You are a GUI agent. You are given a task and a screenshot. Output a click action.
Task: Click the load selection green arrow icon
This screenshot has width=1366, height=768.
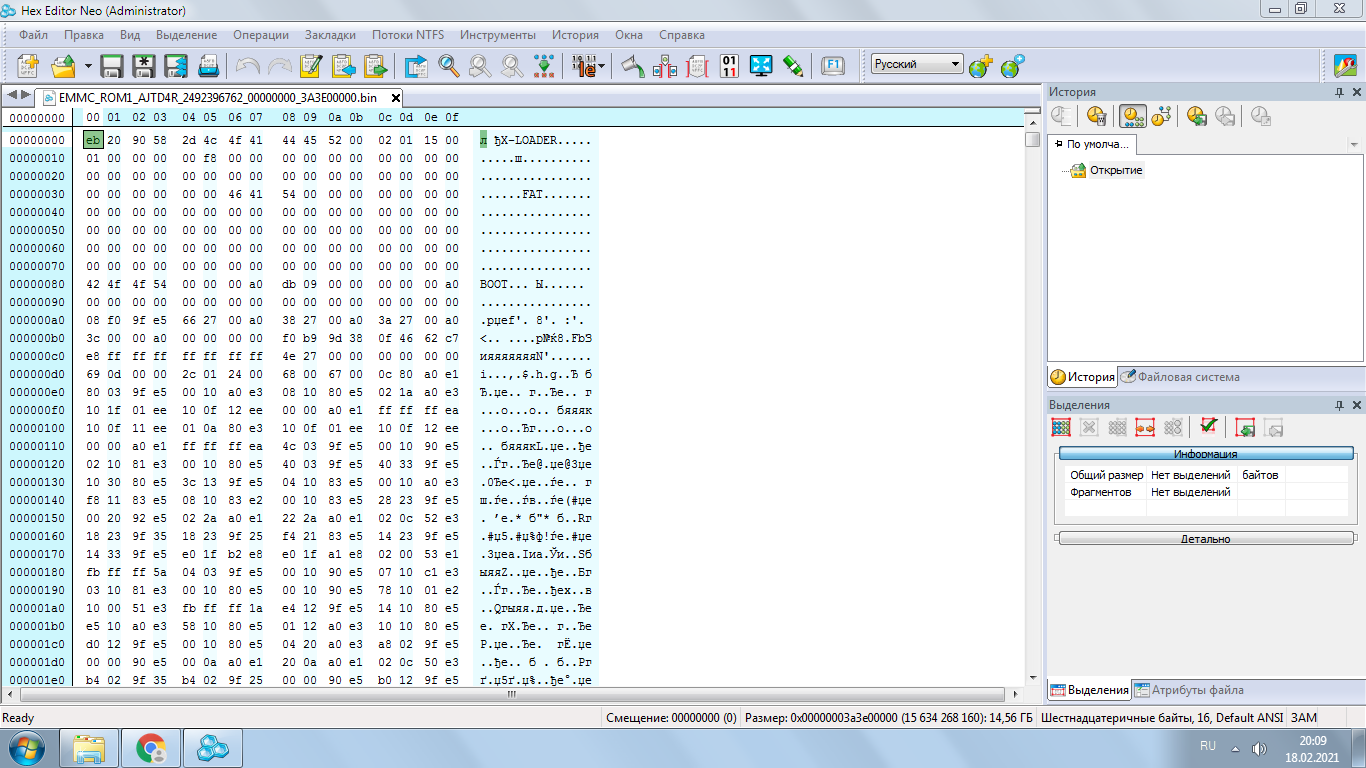tap(1245, 427)
